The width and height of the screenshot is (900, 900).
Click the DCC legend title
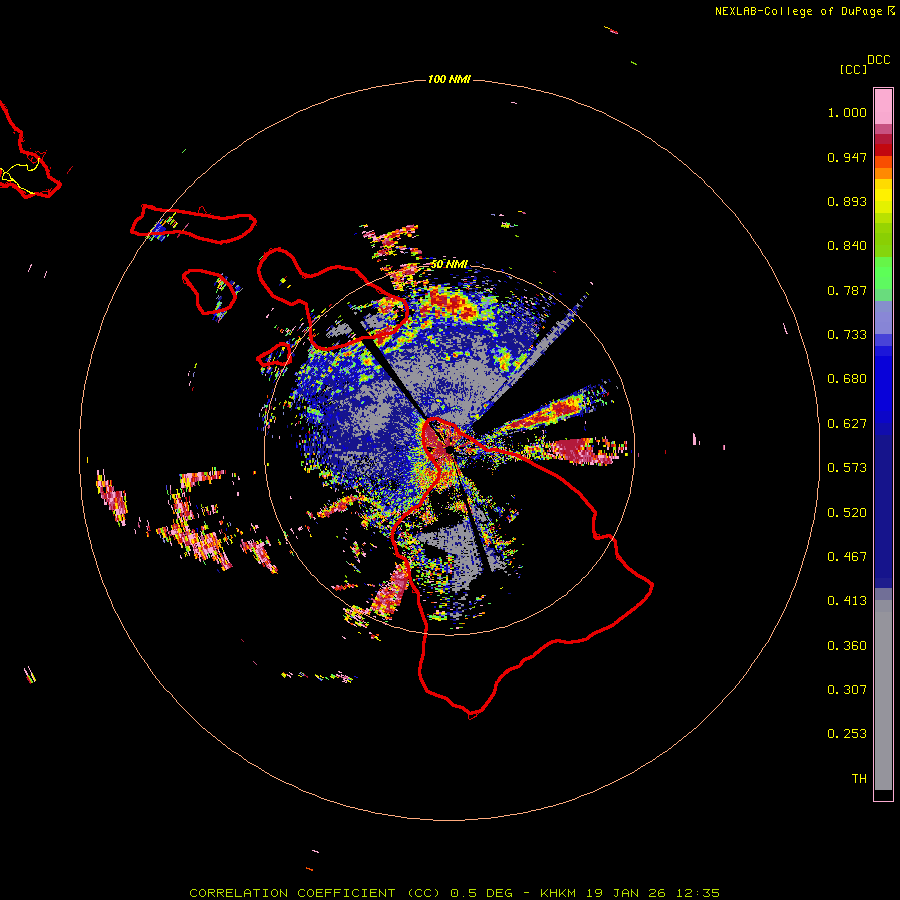pyautogui.click(x=878, y=60)
